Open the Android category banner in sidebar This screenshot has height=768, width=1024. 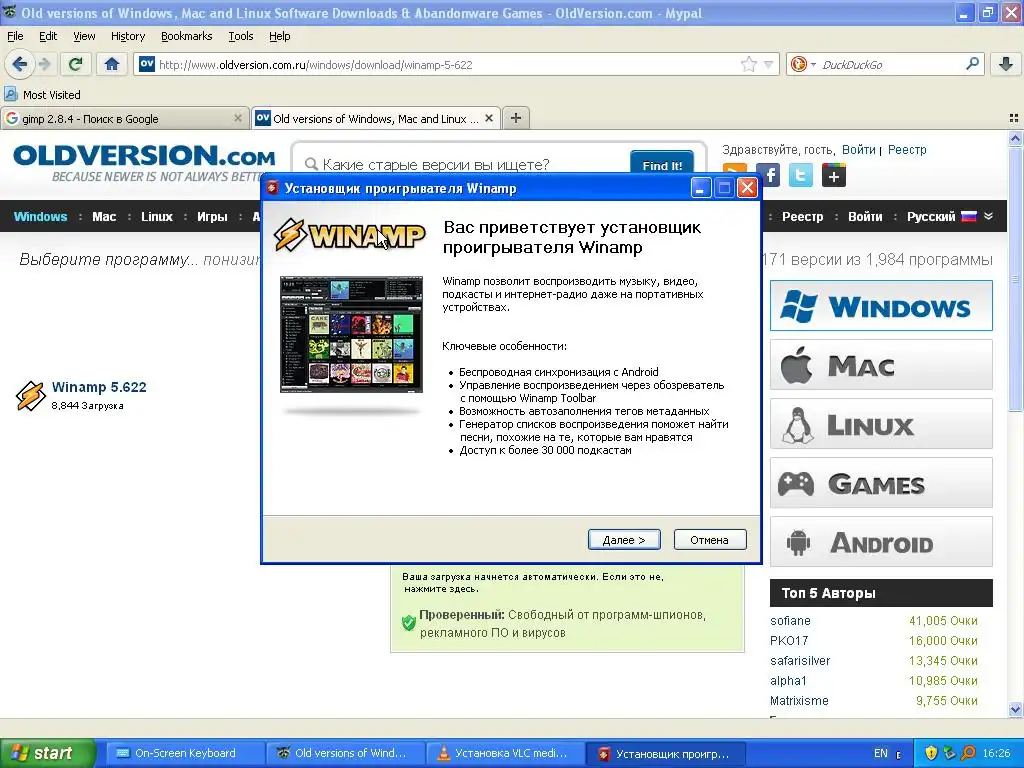point(881,542)
